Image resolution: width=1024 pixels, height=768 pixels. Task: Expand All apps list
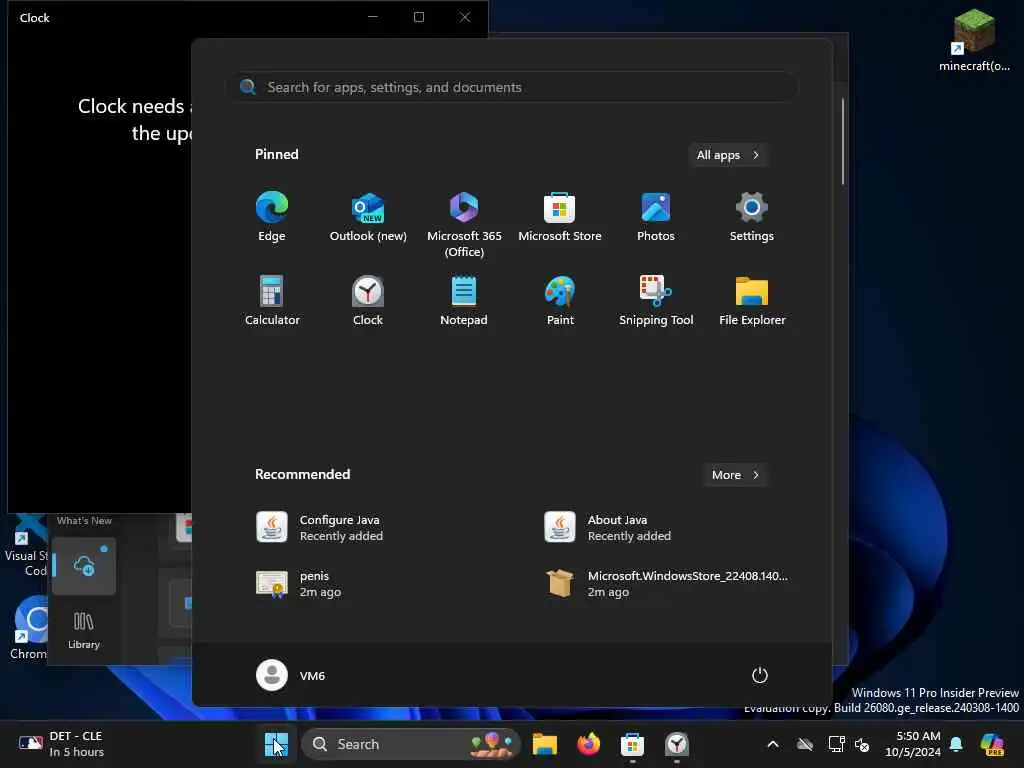(x=727, y=155)
